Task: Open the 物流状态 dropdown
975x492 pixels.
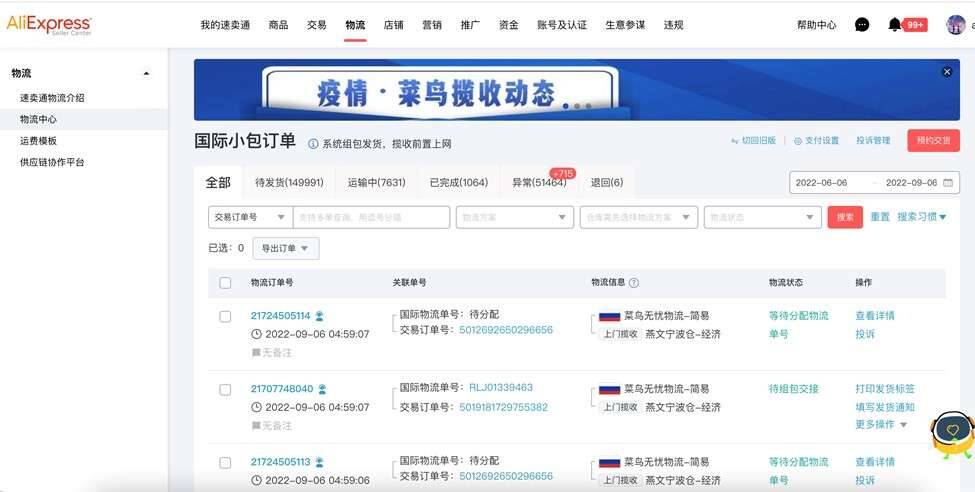Action: pos(762,217)
